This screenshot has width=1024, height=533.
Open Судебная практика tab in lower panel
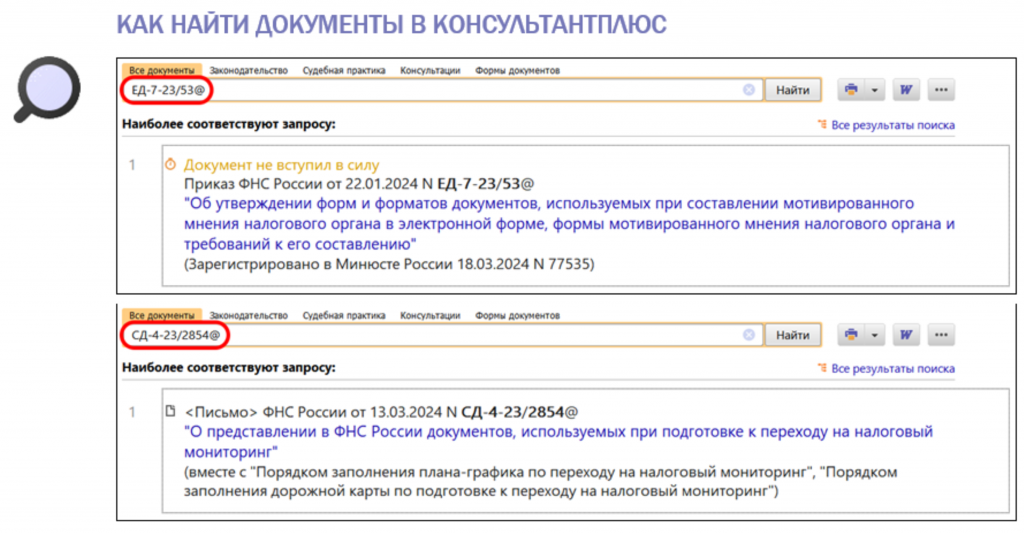click(x=344, y=315)
